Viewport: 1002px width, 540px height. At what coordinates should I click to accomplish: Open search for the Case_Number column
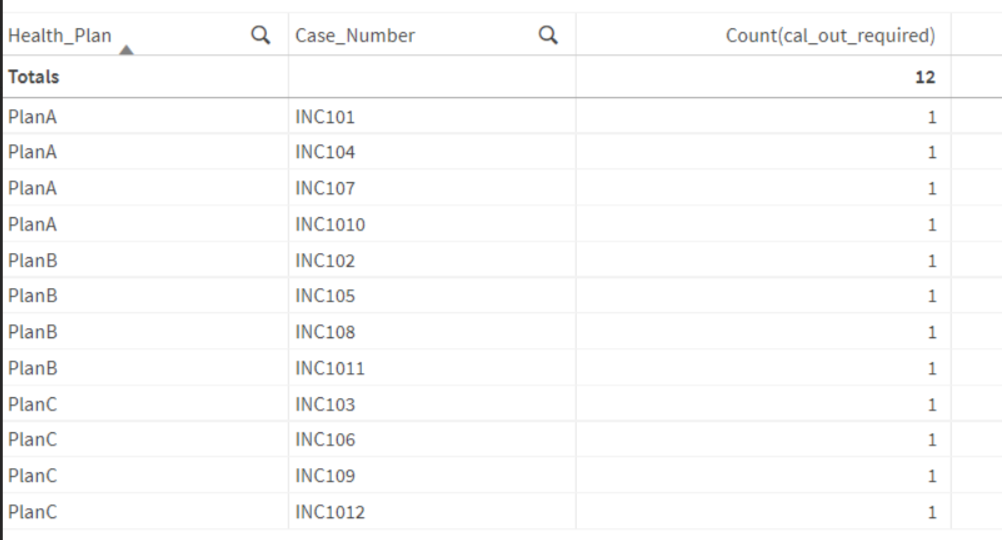point(547,36)
